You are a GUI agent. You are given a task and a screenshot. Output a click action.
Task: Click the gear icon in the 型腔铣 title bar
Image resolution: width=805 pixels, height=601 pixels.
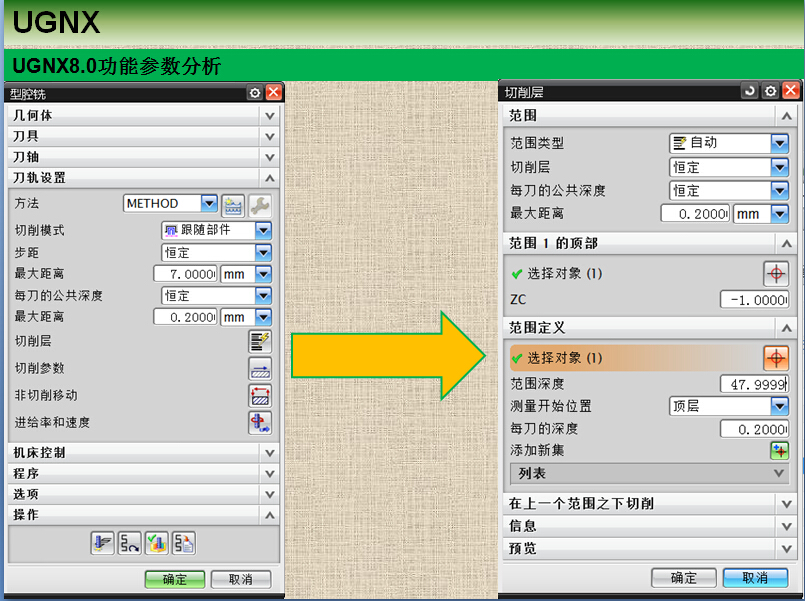point(255,93)
